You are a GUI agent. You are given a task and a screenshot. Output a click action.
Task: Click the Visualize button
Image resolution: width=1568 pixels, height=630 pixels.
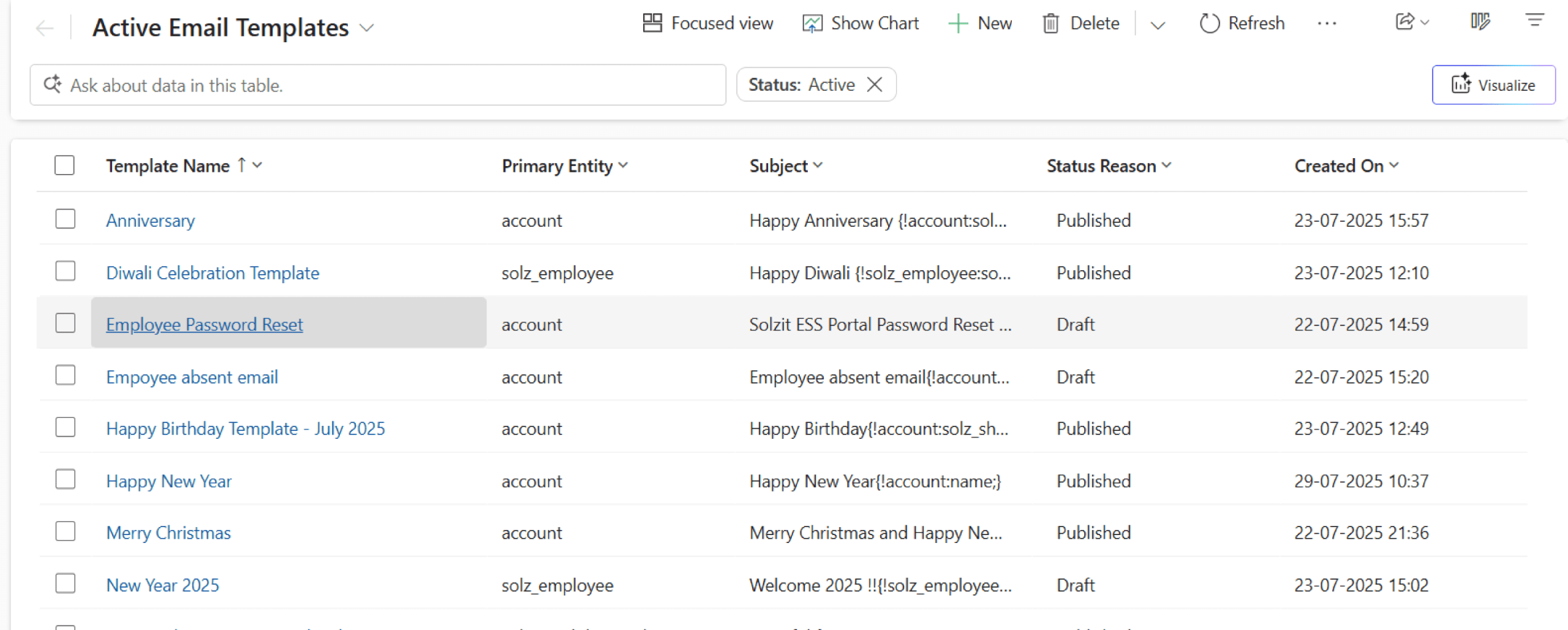coord(1493,85)
